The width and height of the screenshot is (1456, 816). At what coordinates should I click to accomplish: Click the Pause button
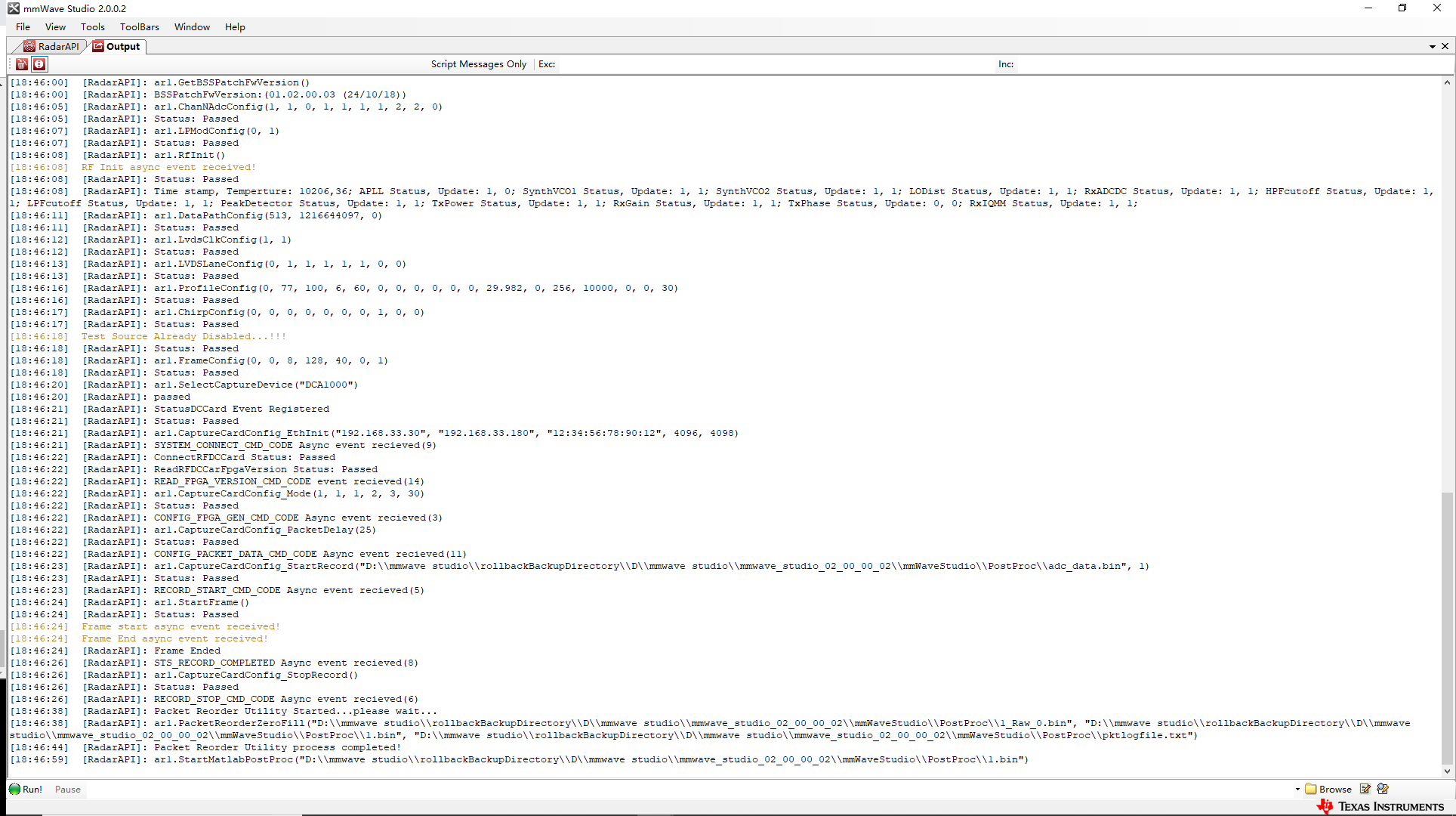(67, 789)
